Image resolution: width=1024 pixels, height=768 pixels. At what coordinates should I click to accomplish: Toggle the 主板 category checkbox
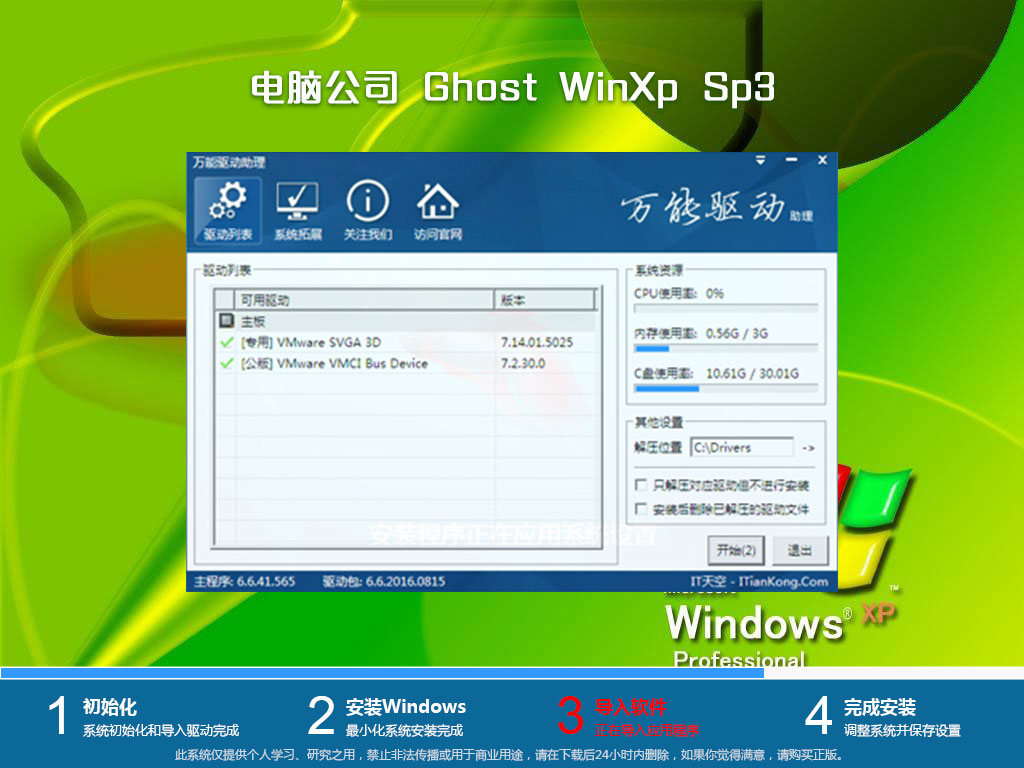226,321
